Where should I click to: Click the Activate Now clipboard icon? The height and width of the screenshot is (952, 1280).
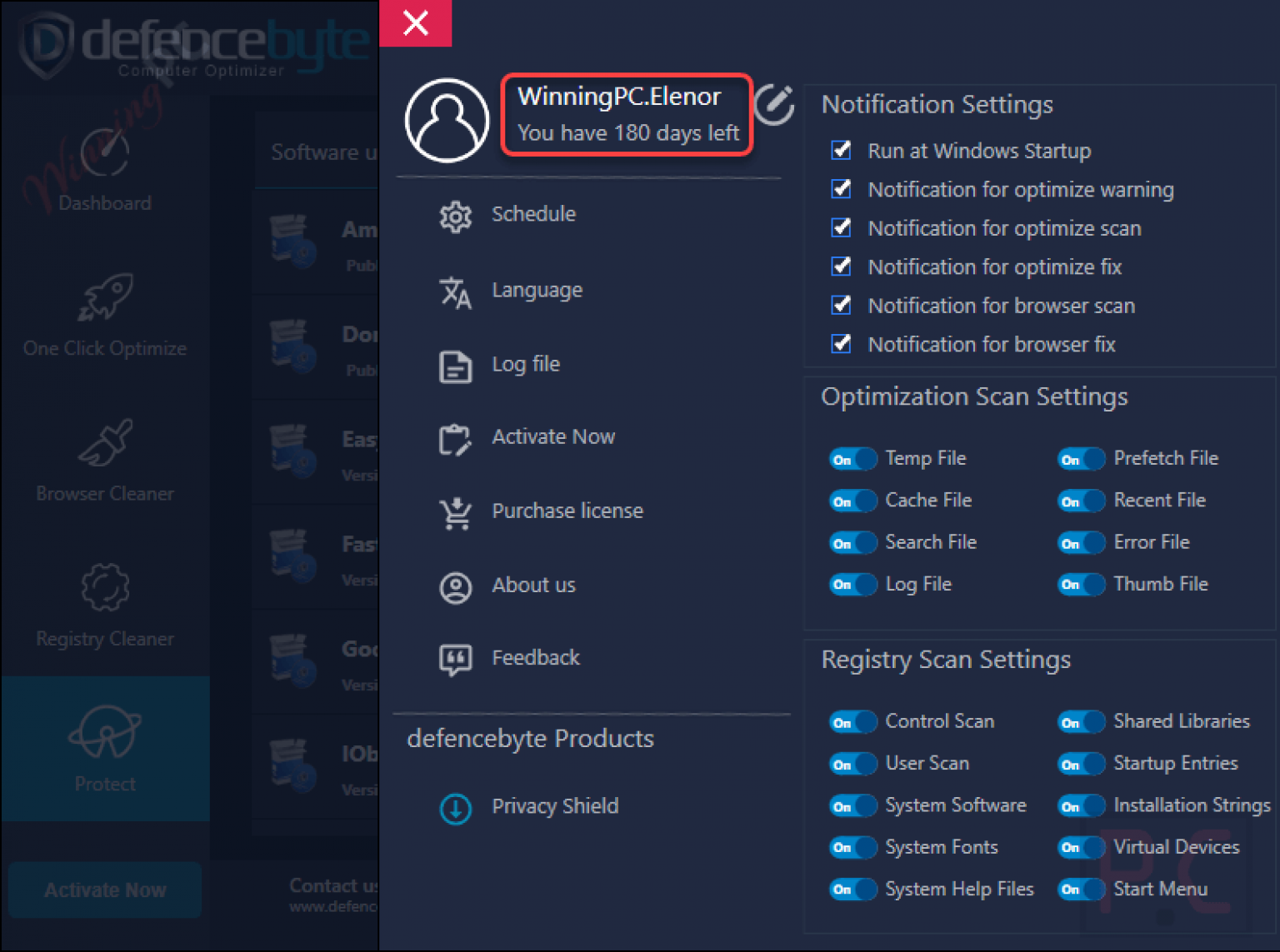(x=455, y=439)
